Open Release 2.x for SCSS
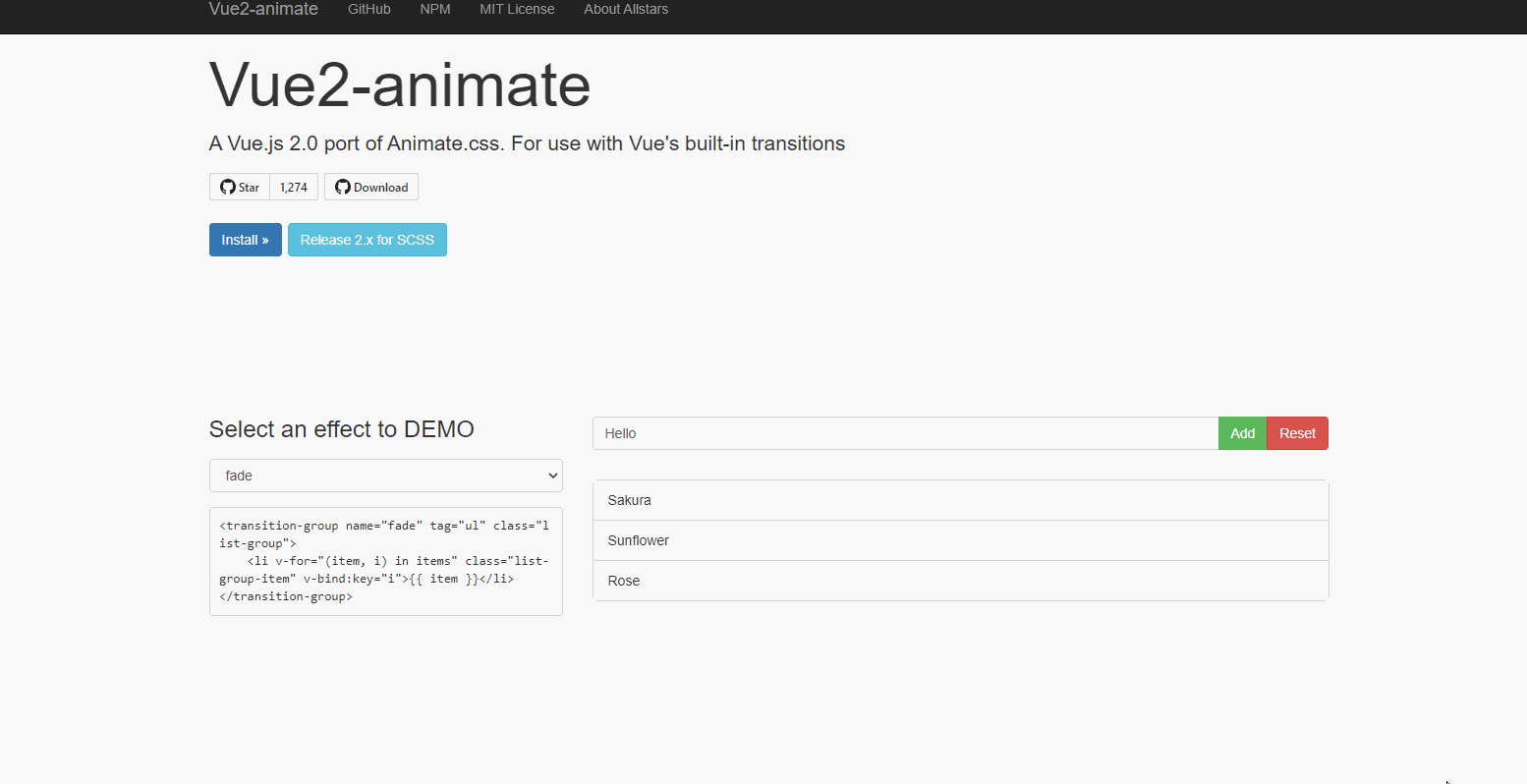 point(367,239)
